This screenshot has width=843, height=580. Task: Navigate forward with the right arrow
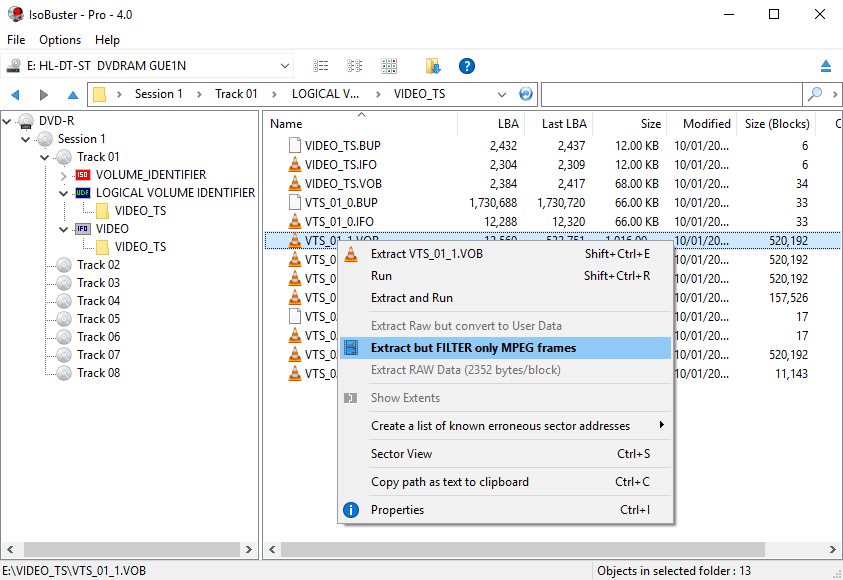44,95
